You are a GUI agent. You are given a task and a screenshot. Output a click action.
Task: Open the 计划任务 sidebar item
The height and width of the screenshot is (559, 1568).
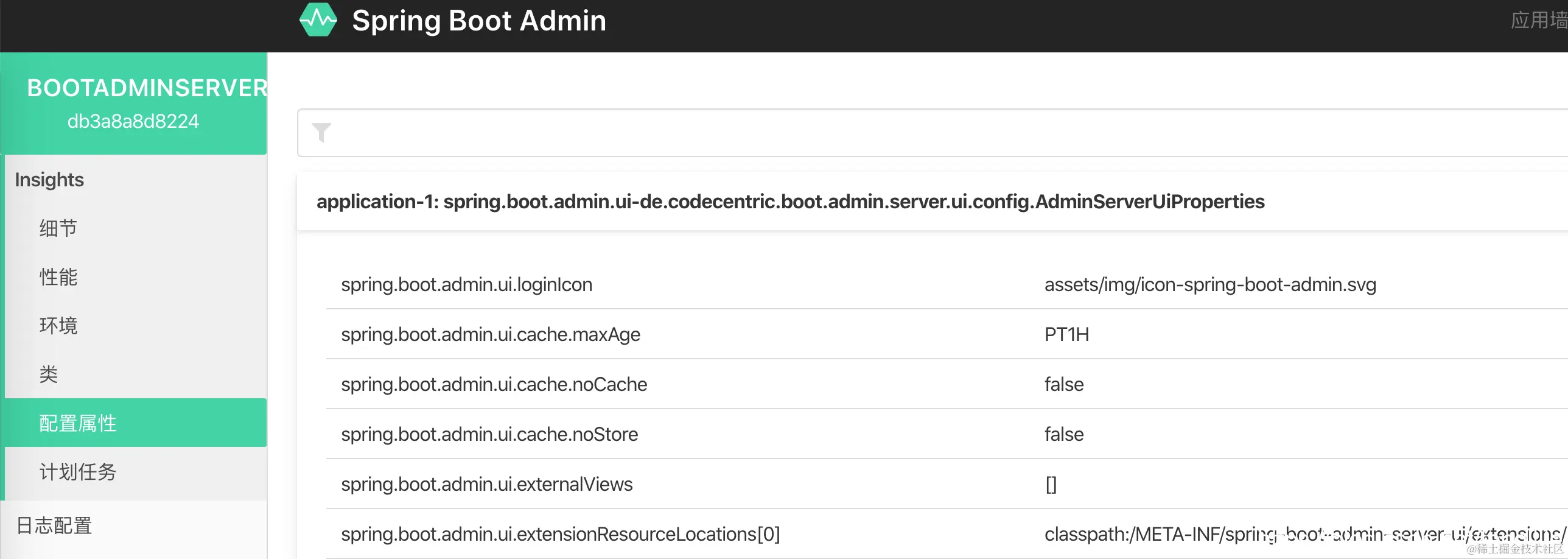[78, 472]
